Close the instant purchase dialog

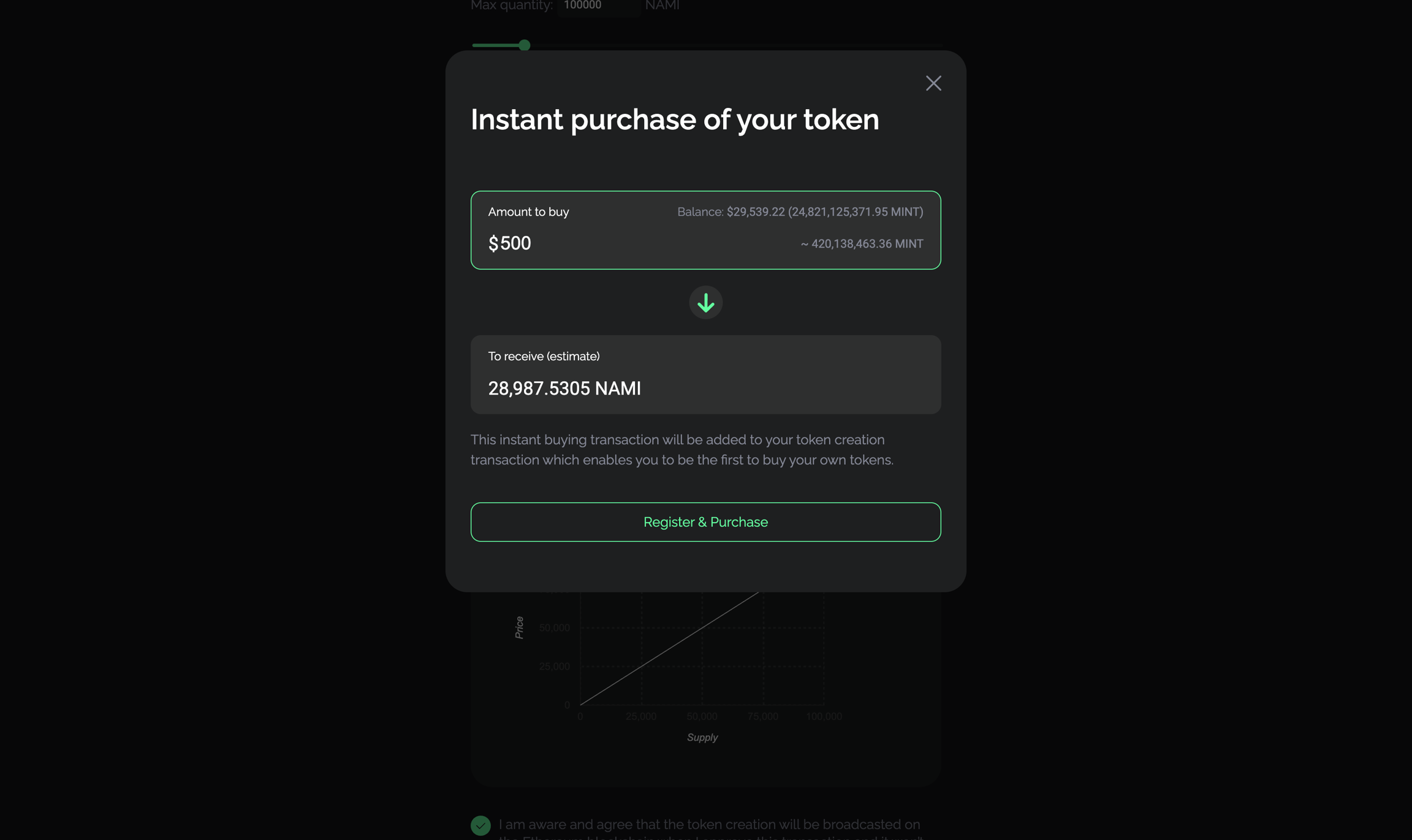[933, 83]
